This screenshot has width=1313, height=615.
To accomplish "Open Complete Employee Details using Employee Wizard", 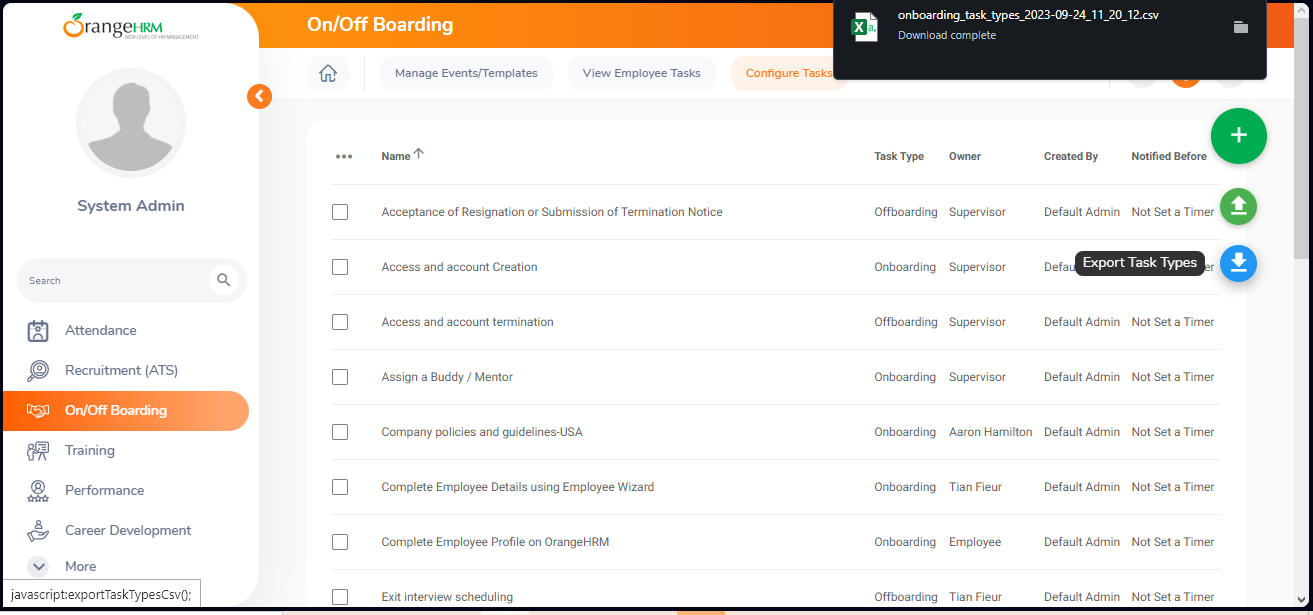I will tap(518, 487).
